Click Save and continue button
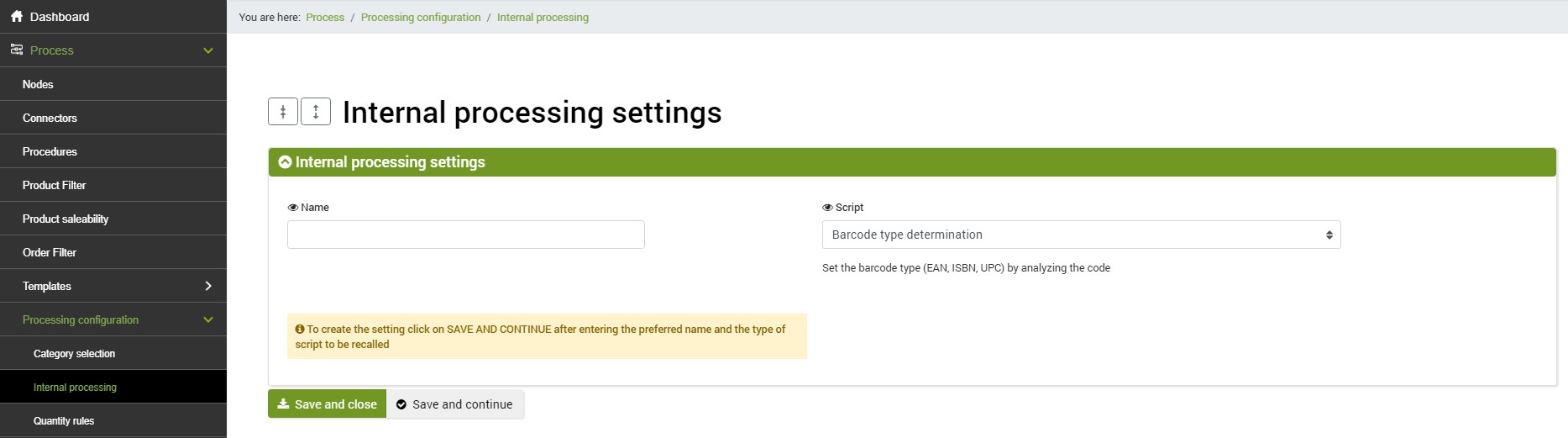The width and height of the screenshot is (1568, 438). pyautogui.click(x=454, y=404)
